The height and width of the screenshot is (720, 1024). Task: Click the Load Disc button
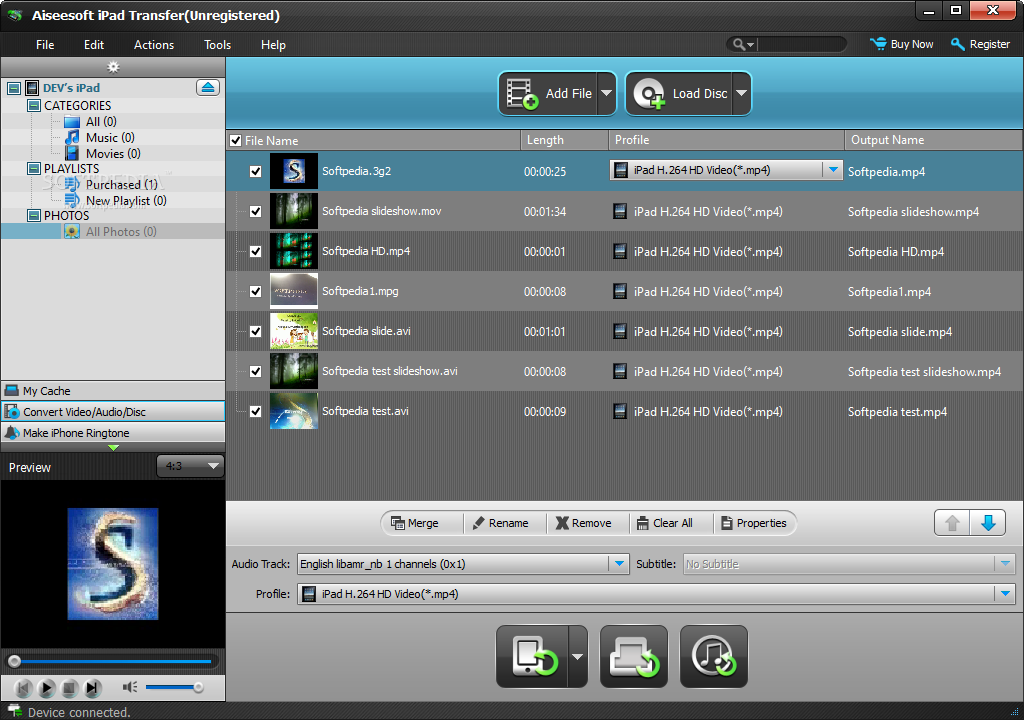pos(679,93)
